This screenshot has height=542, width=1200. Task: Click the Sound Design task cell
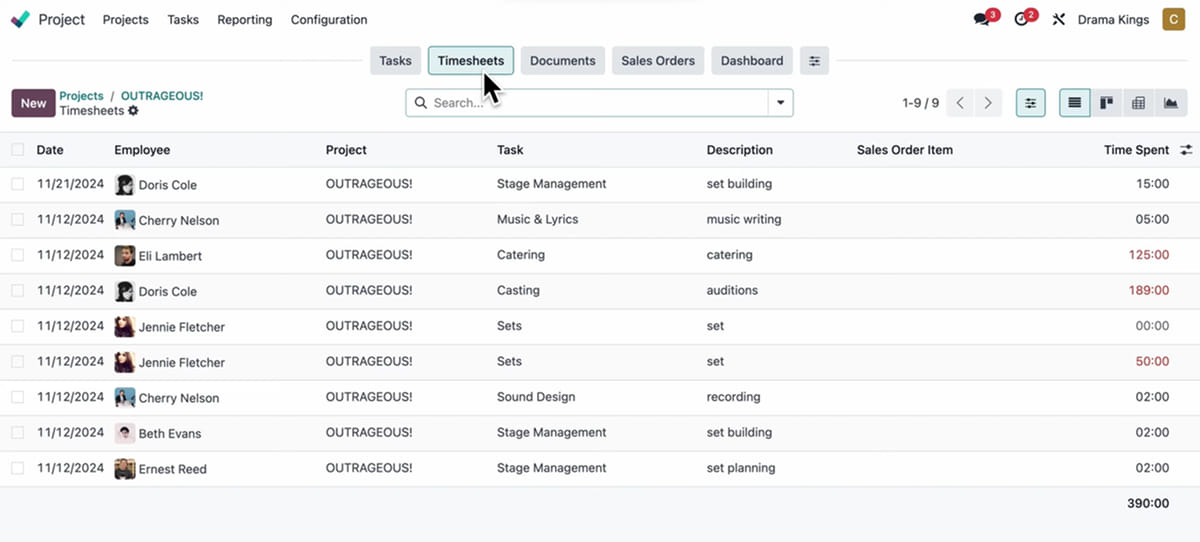point(536,397)
